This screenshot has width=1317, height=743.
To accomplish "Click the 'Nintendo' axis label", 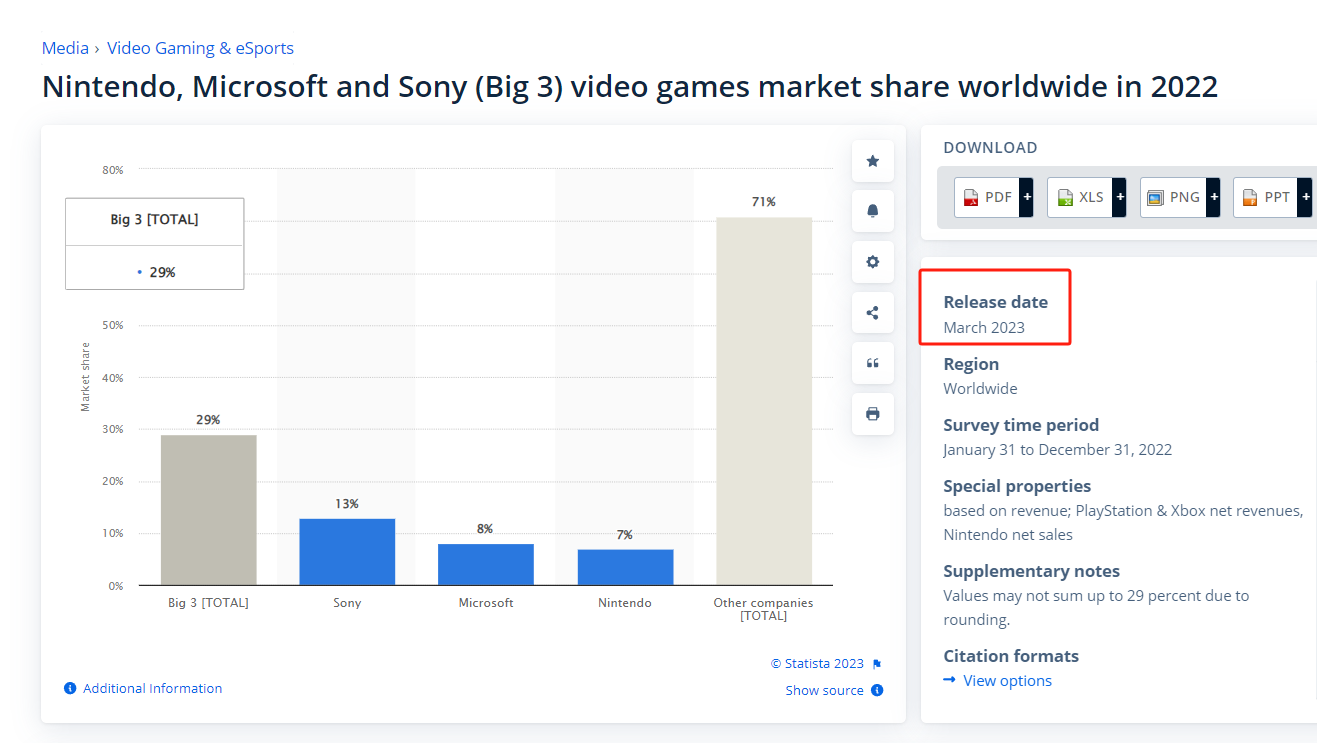I will point(625,603).
